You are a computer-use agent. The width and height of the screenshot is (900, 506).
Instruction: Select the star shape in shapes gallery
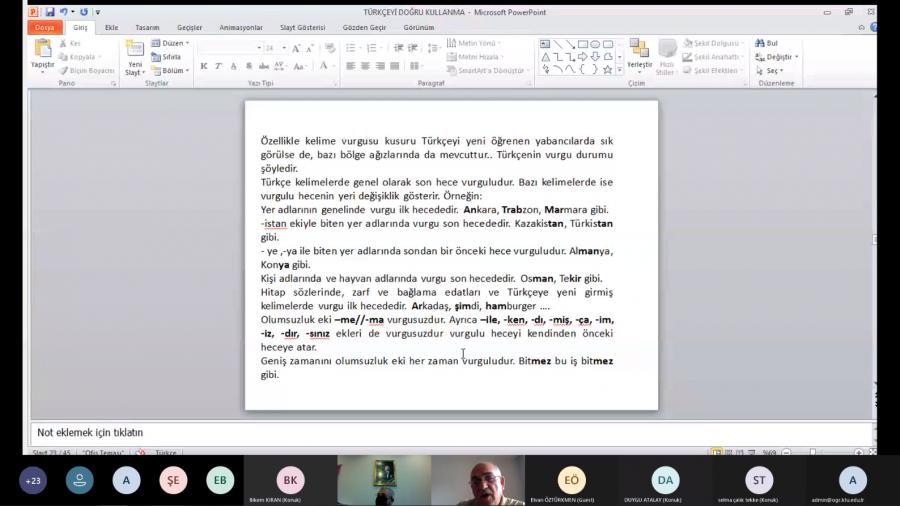click(607, 70)
